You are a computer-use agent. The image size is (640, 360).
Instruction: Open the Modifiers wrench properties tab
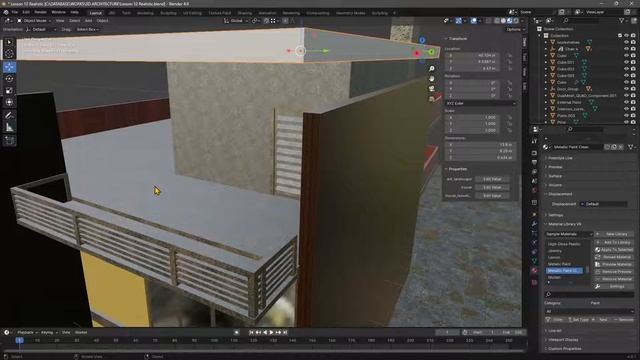pyautogui.click(x=534, y=224)
